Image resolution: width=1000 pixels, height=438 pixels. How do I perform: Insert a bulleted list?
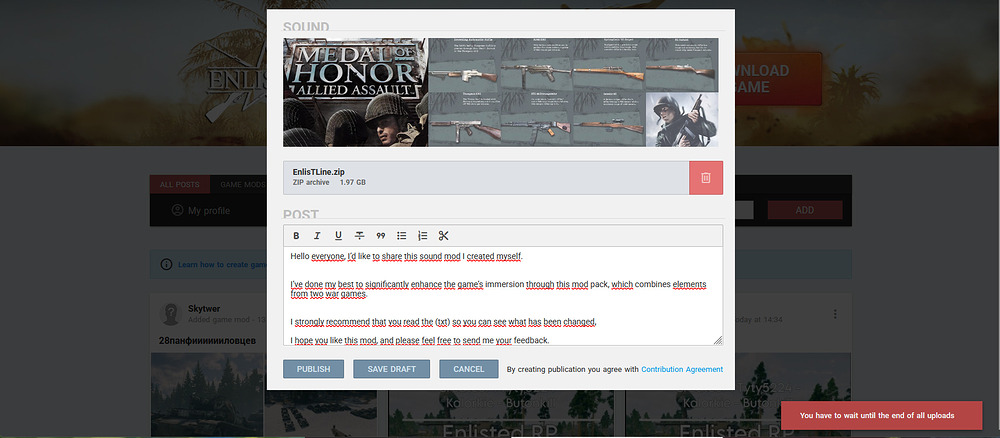[x=402, y=236]
